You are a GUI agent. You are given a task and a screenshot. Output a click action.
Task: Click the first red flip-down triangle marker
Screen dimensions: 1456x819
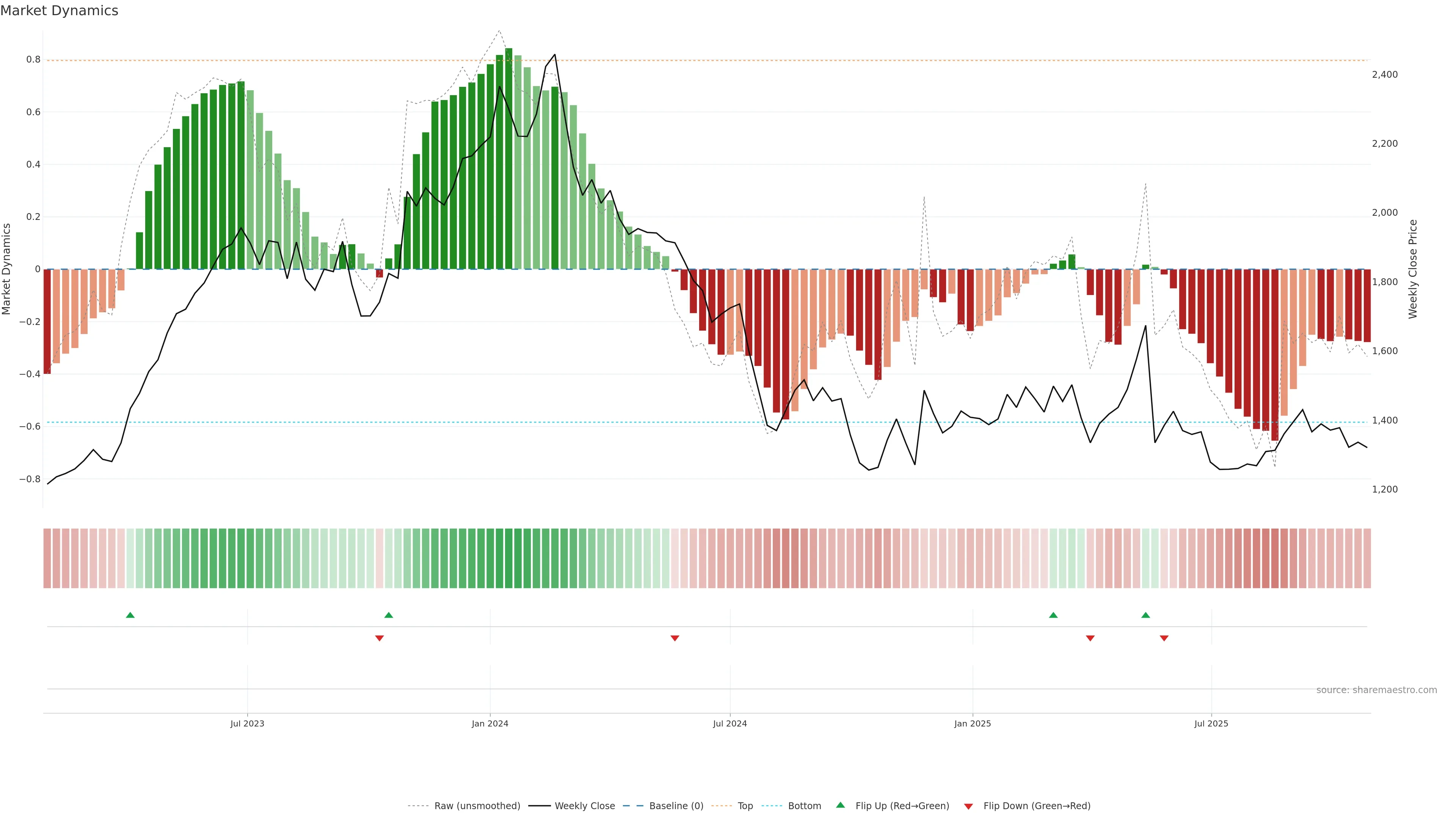click(x=379, y=638)
